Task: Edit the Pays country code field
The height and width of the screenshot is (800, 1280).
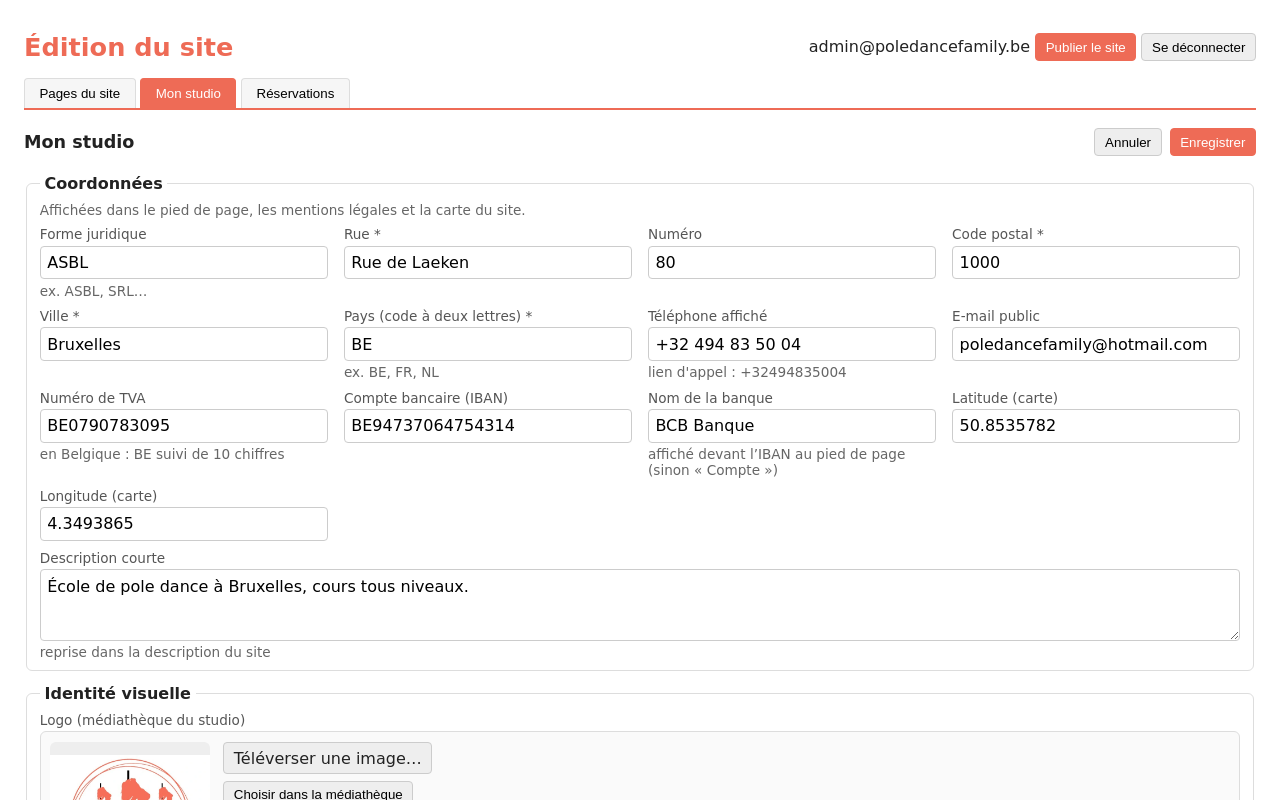Action: pyautogui.click(x=488, y=344)
